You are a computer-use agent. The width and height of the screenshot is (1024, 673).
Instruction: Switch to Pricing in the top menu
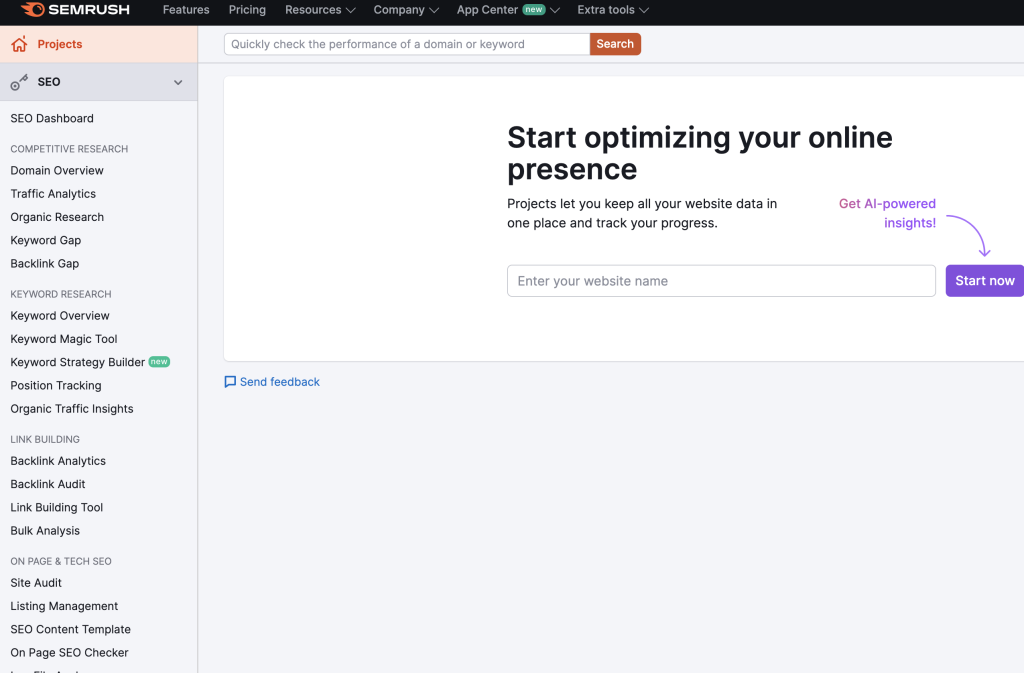click(x=247, y=10)
